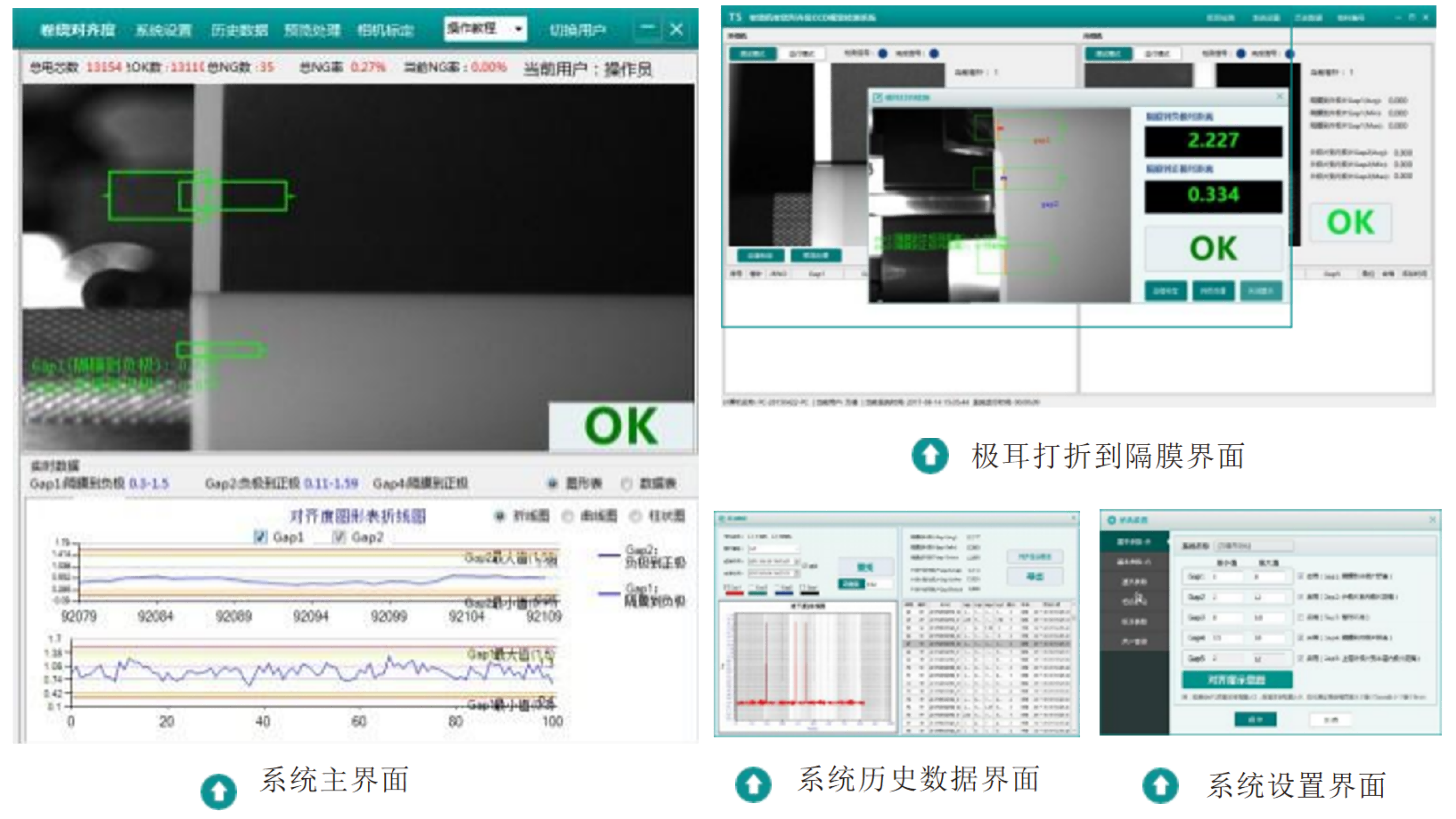Click the 查询 button in history window
1456x819 pixels.
pos(865,566)
